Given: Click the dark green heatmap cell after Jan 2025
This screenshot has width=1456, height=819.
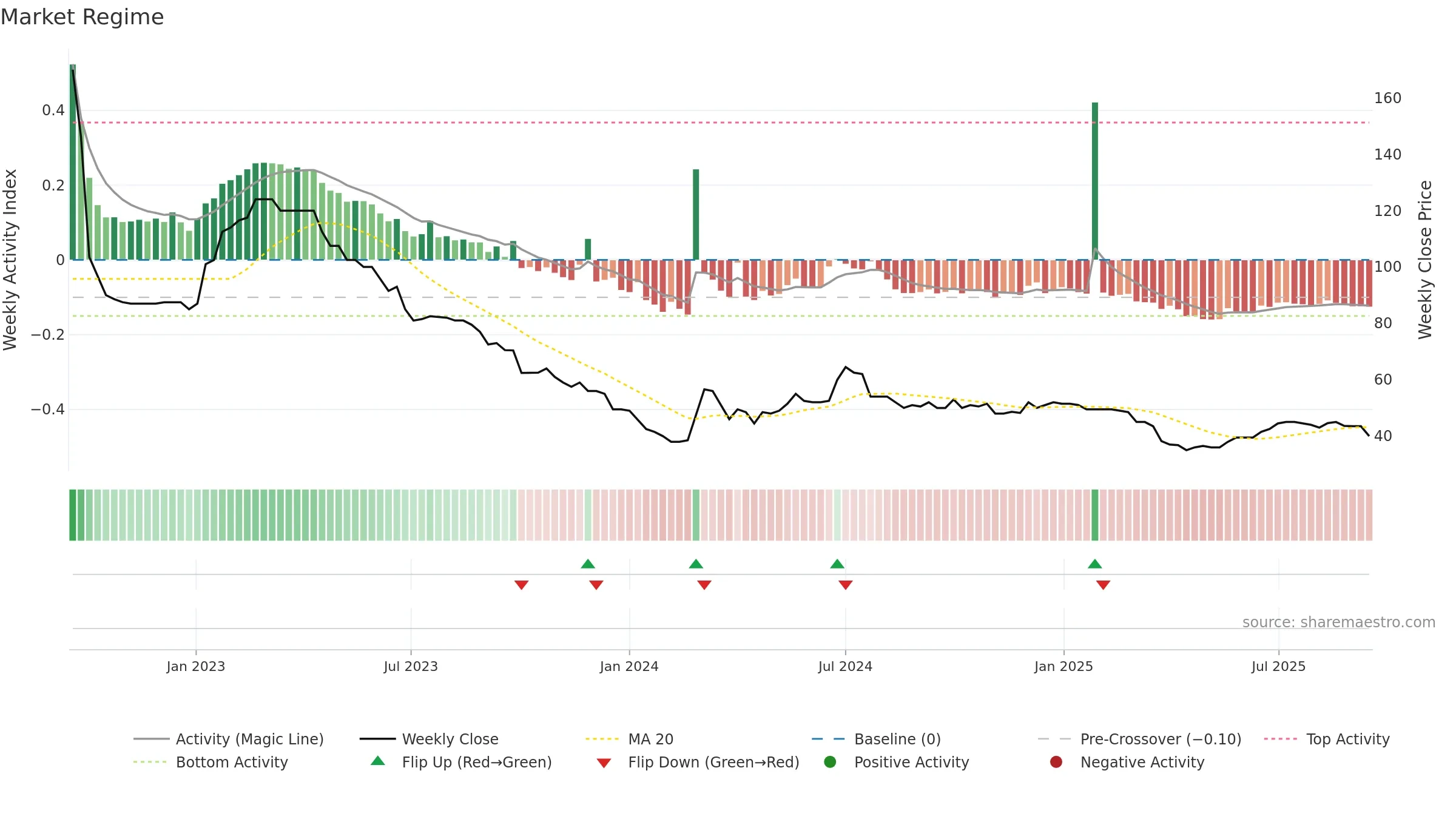Looking at the screenshot, I should coord(1095,515).
